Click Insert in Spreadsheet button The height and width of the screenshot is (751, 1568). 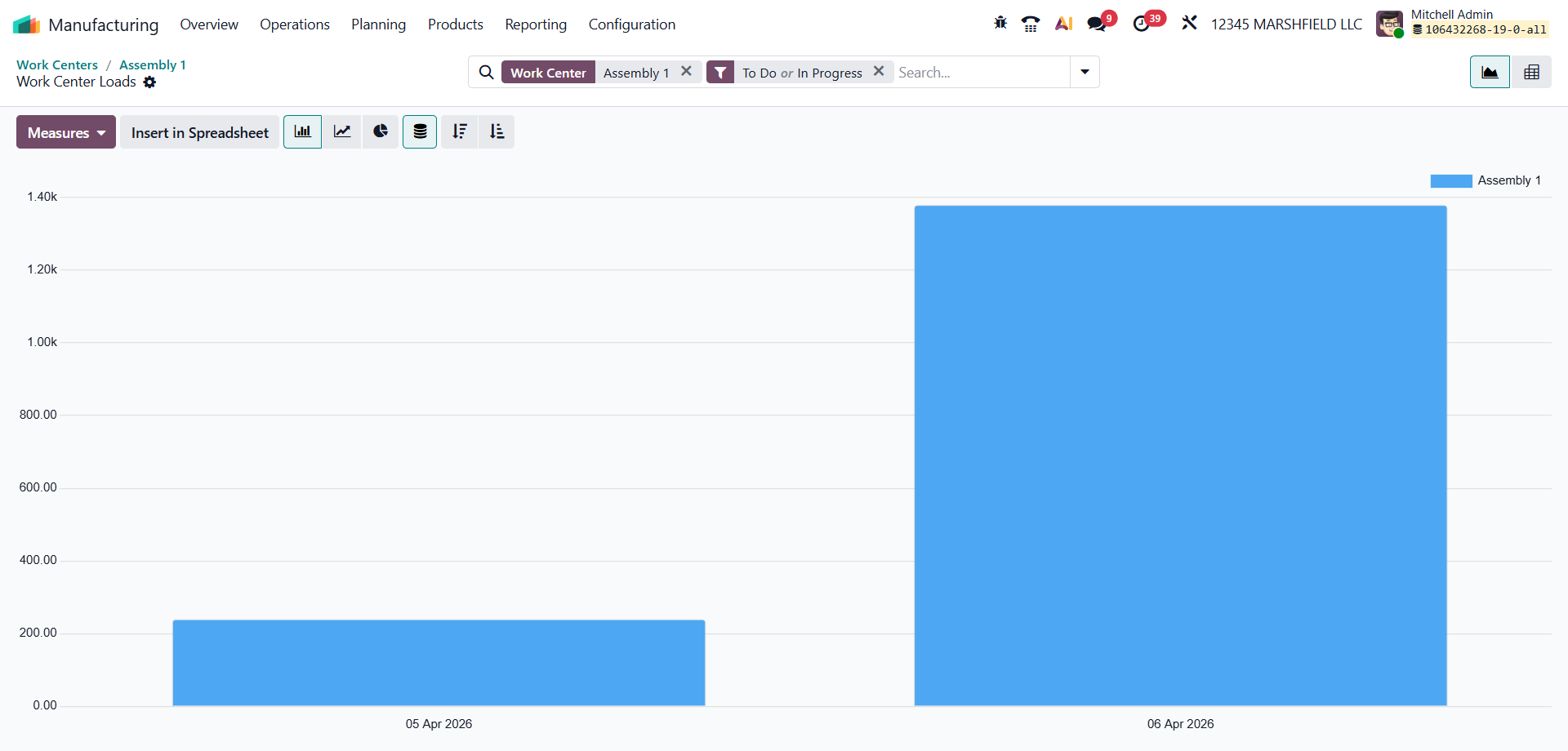[199, 132]
